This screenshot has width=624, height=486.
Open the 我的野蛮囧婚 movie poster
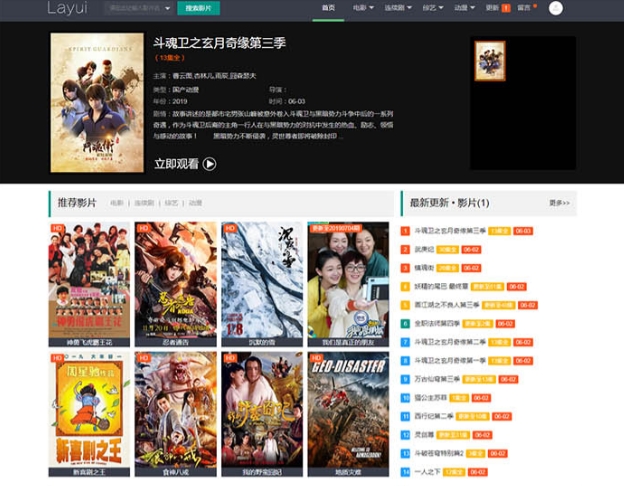(x=262, y=414)
